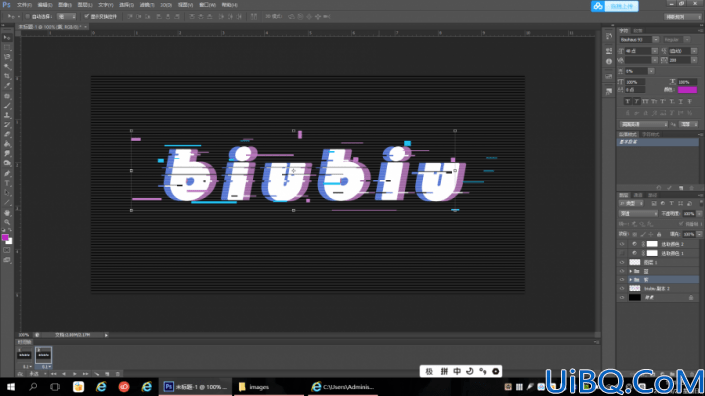Select the Healing Brush tool
The width and height of the screenshot is (705, 396).
[7, 96]
